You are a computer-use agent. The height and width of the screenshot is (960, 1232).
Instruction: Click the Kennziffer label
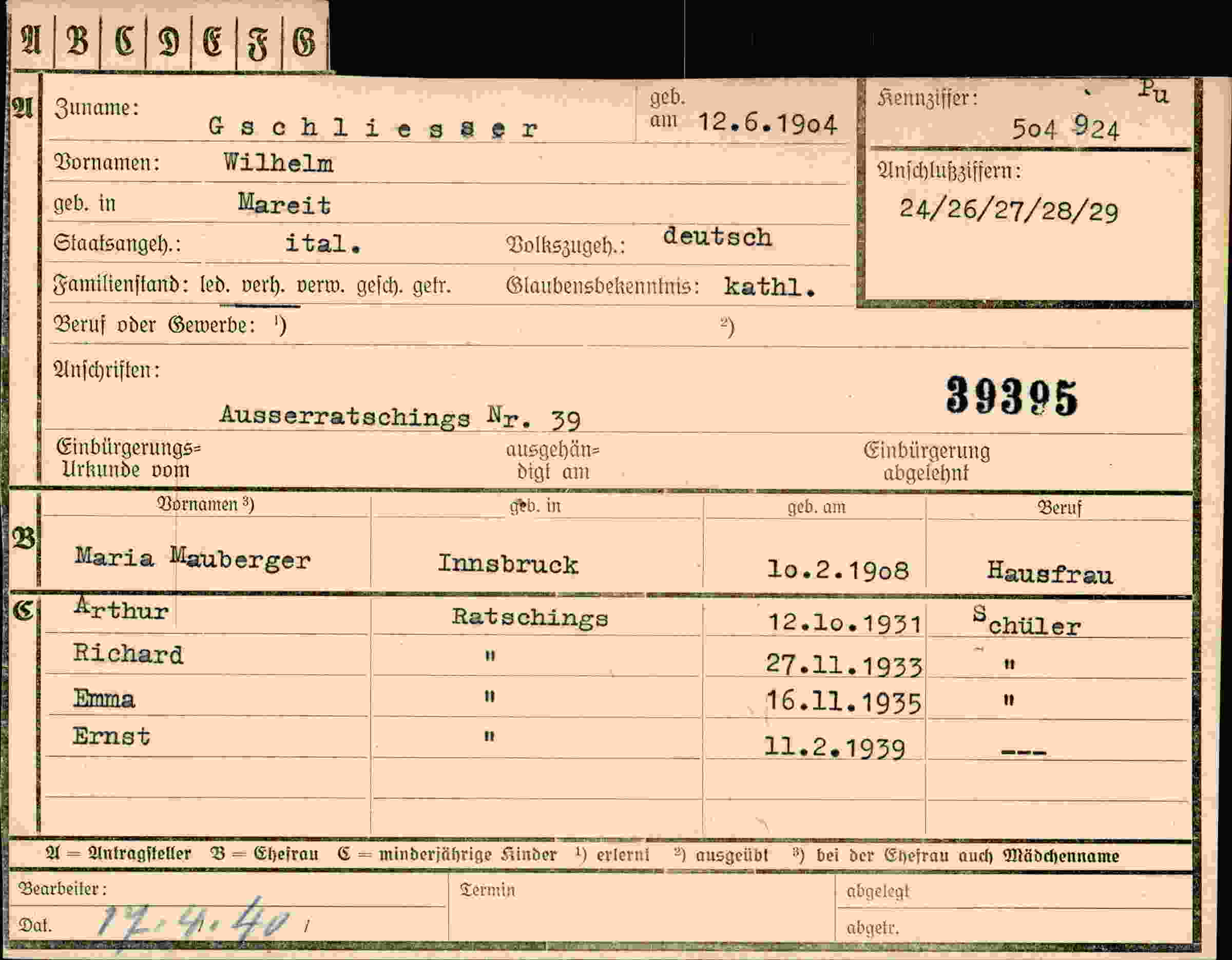point(927,99)
